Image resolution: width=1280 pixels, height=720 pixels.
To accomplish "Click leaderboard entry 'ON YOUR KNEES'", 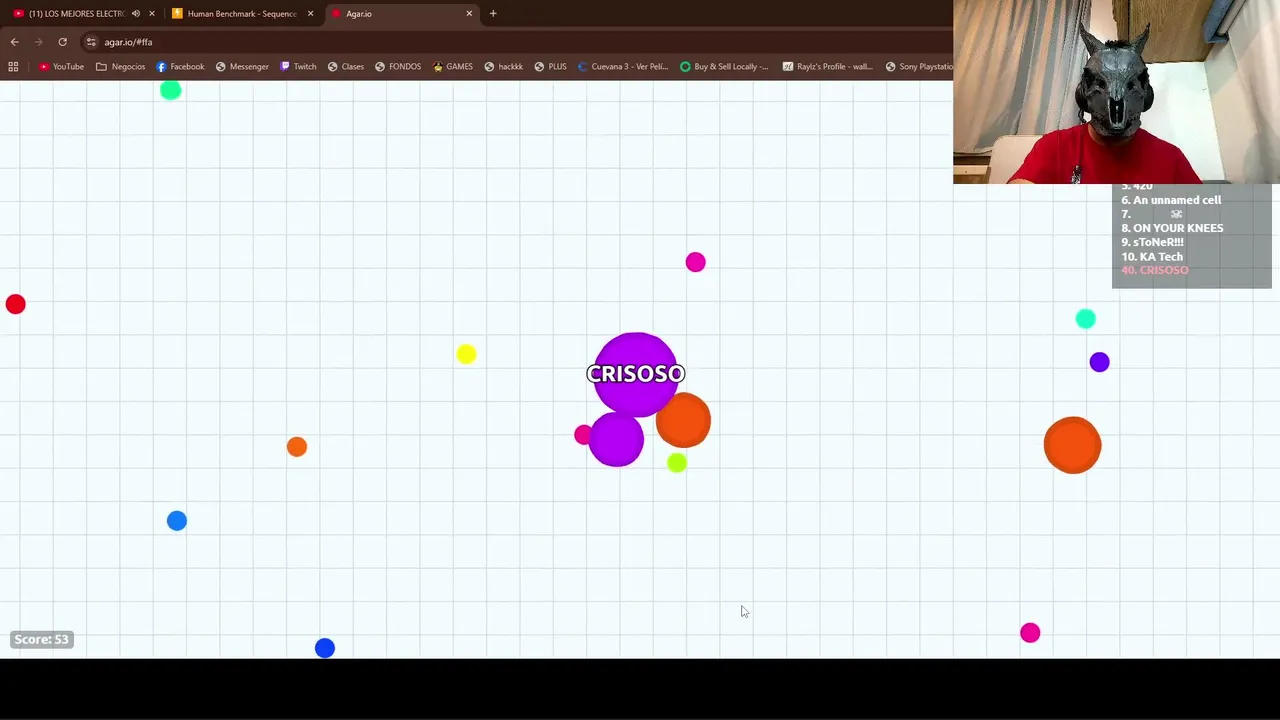I will 1172,228.
